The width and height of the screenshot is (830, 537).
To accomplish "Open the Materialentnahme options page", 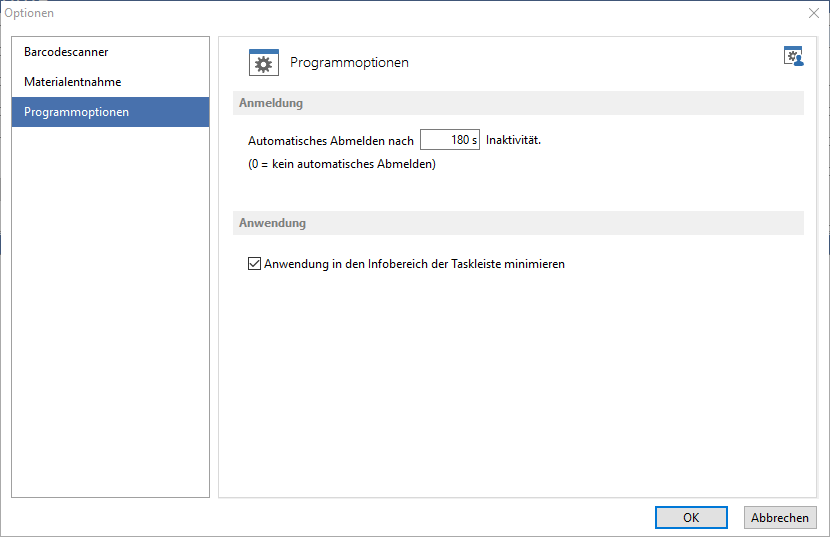I will point(110,82).
